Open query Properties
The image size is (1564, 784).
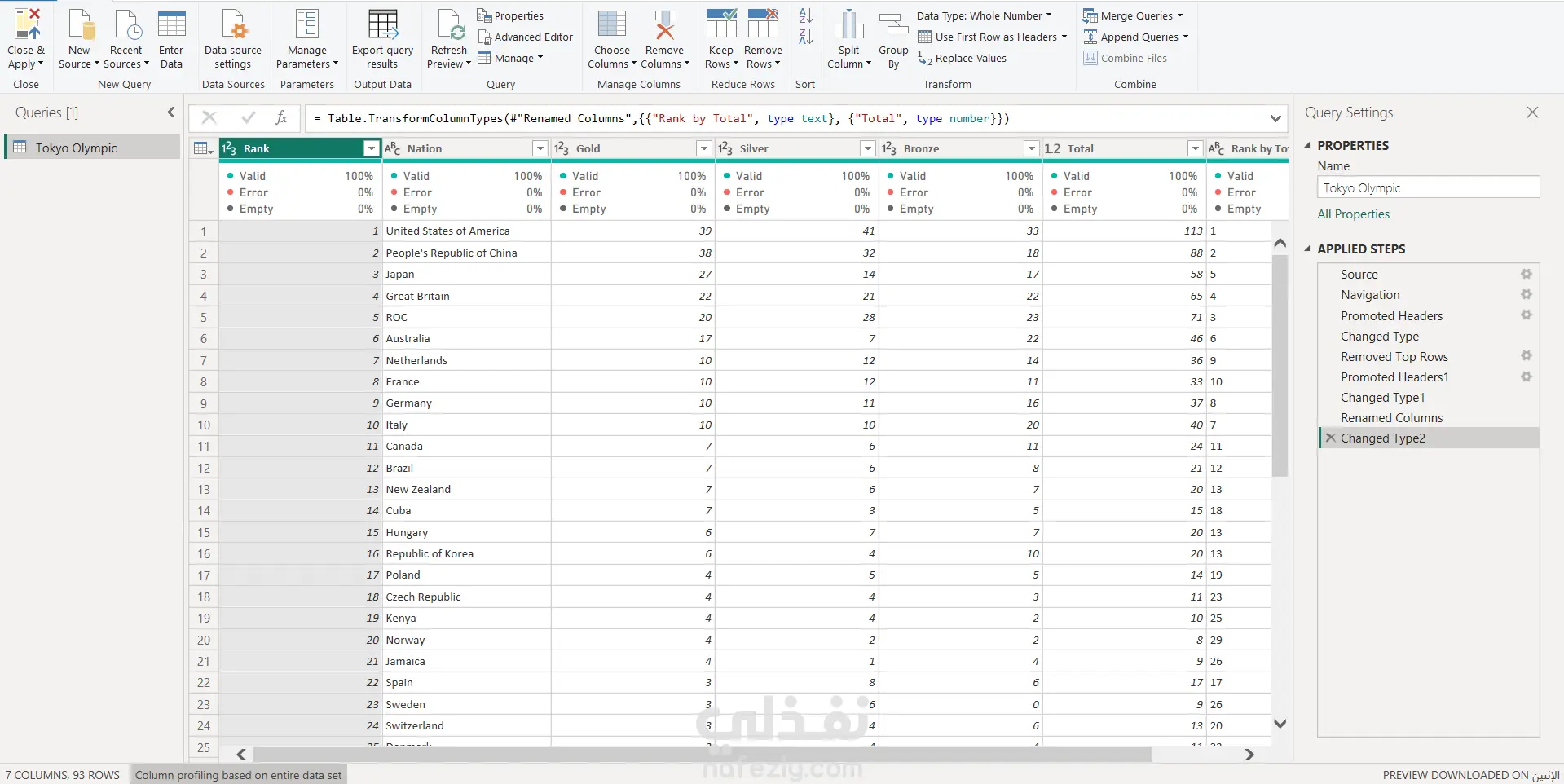pos(510,15)
